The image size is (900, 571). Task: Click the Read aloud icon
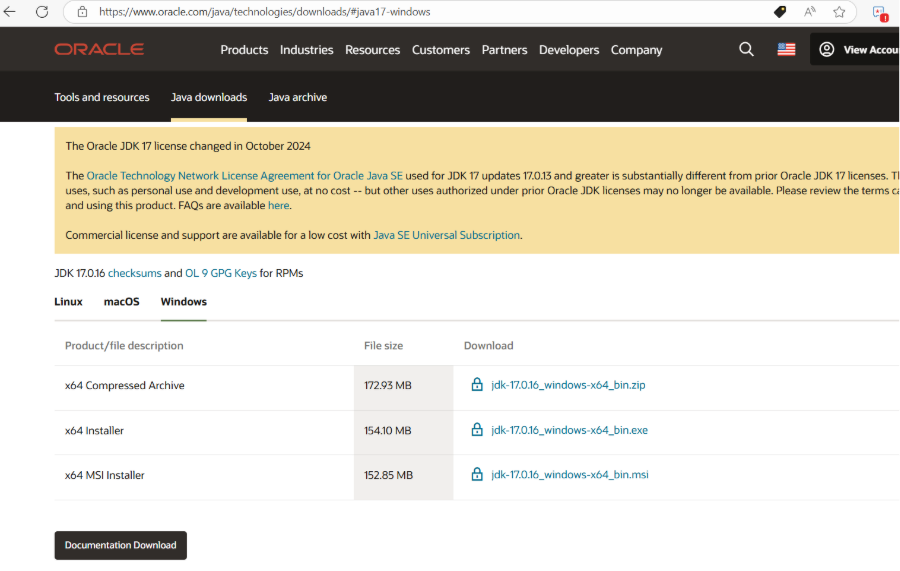click(810, 12)
